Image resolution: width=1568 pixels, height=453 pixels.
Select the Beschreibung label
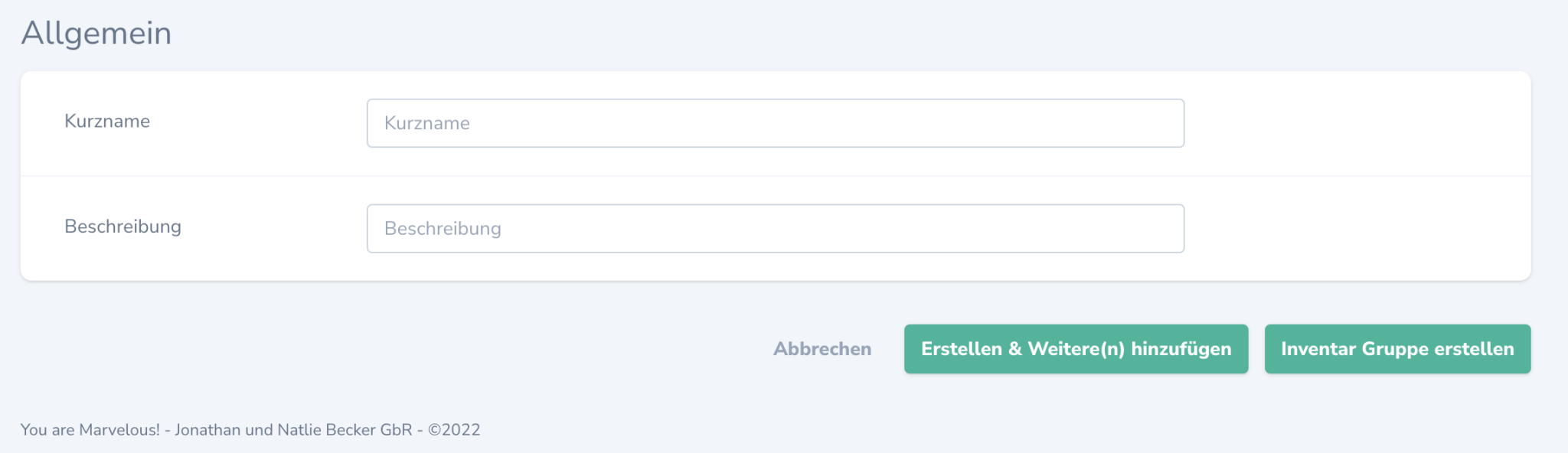click(x=123, y=226)
